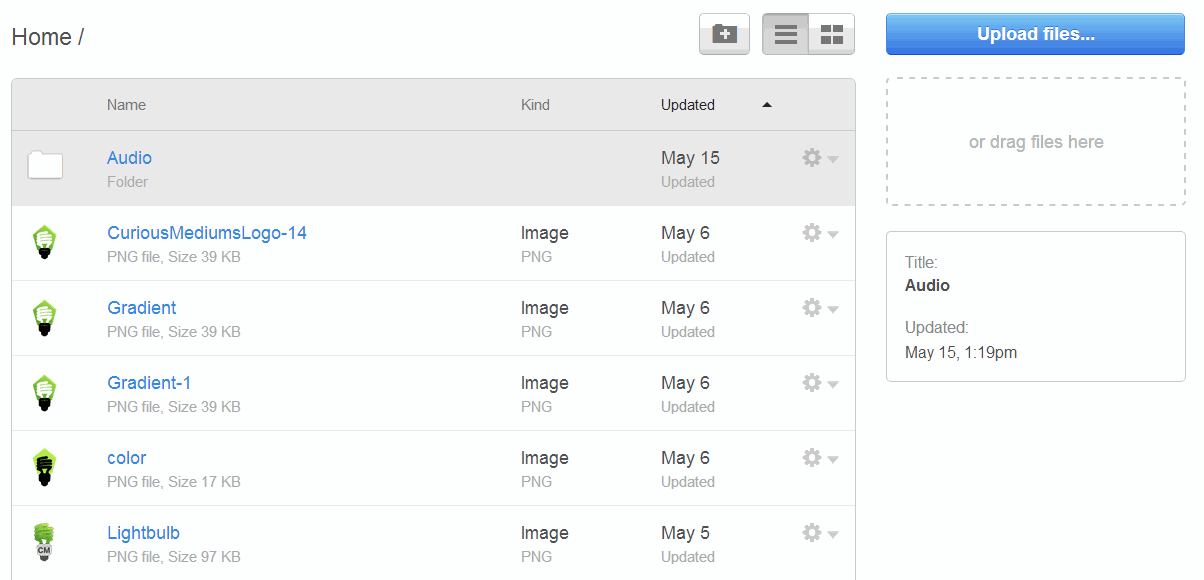1204x580 pixels.
Task: Expand the dropdown arrow next to Gradient's gear
Action: [x=831, y=310]
